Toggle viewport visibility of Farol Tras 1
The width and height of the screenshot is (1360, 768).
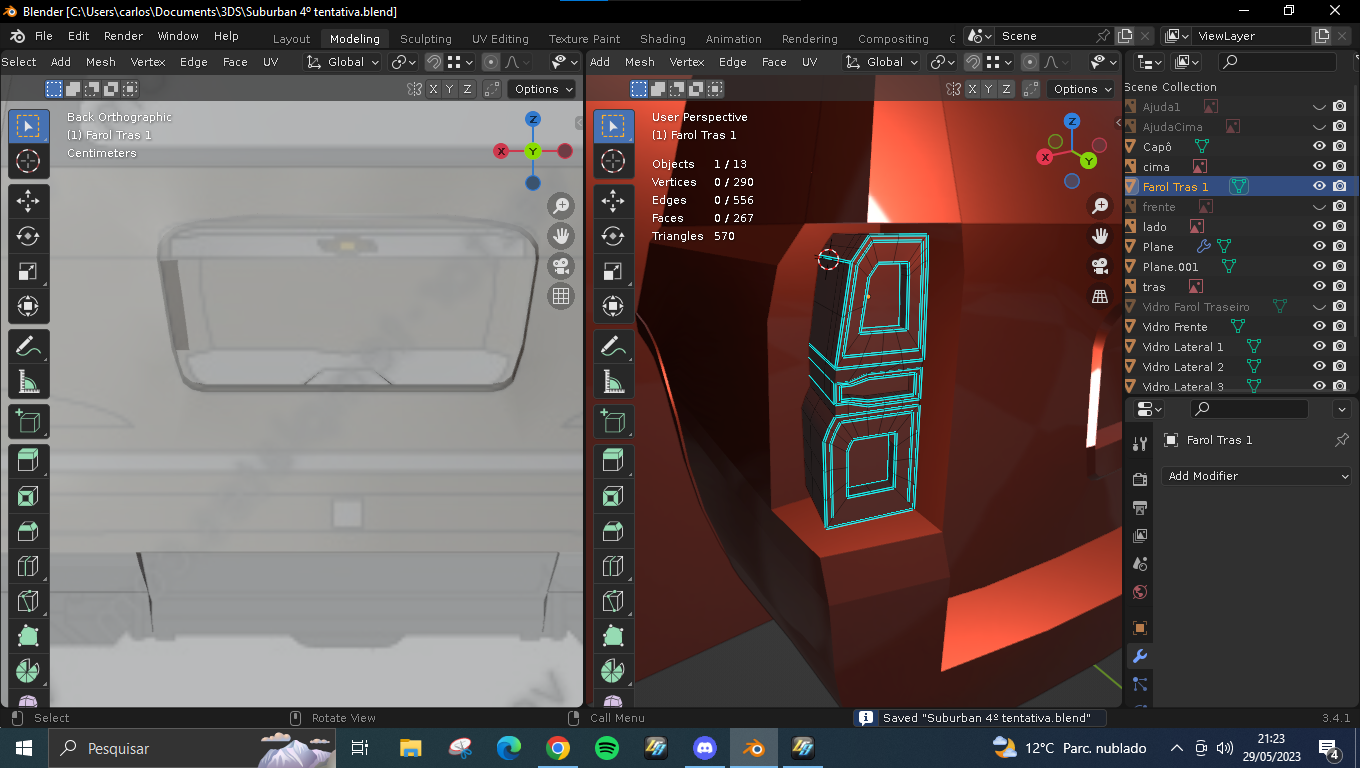pyautogui.click(x=1319, y=187)
